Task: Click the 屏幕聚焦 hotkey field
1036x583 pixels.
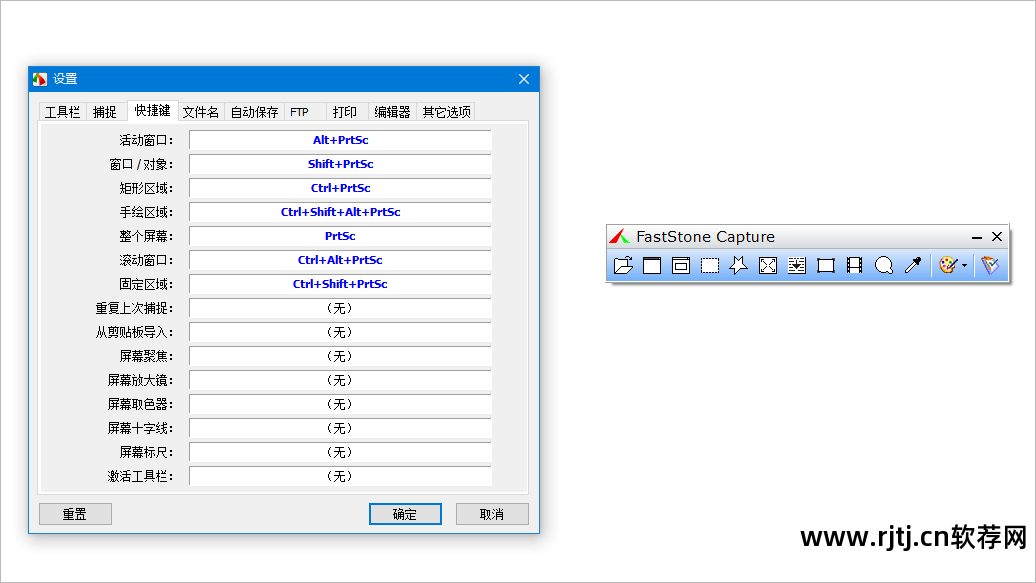Action: point(340,356)
